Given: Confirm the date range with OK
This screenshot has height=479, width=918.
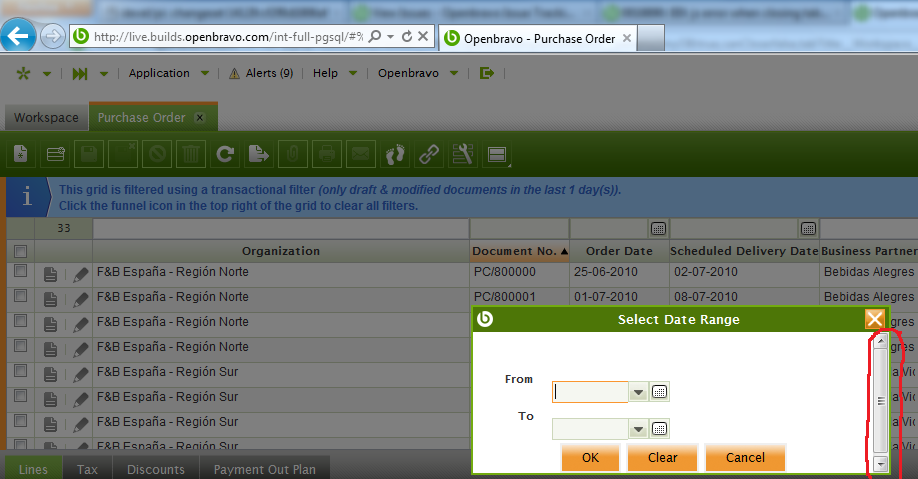Looking at the screenshot, I should (590, 457).
